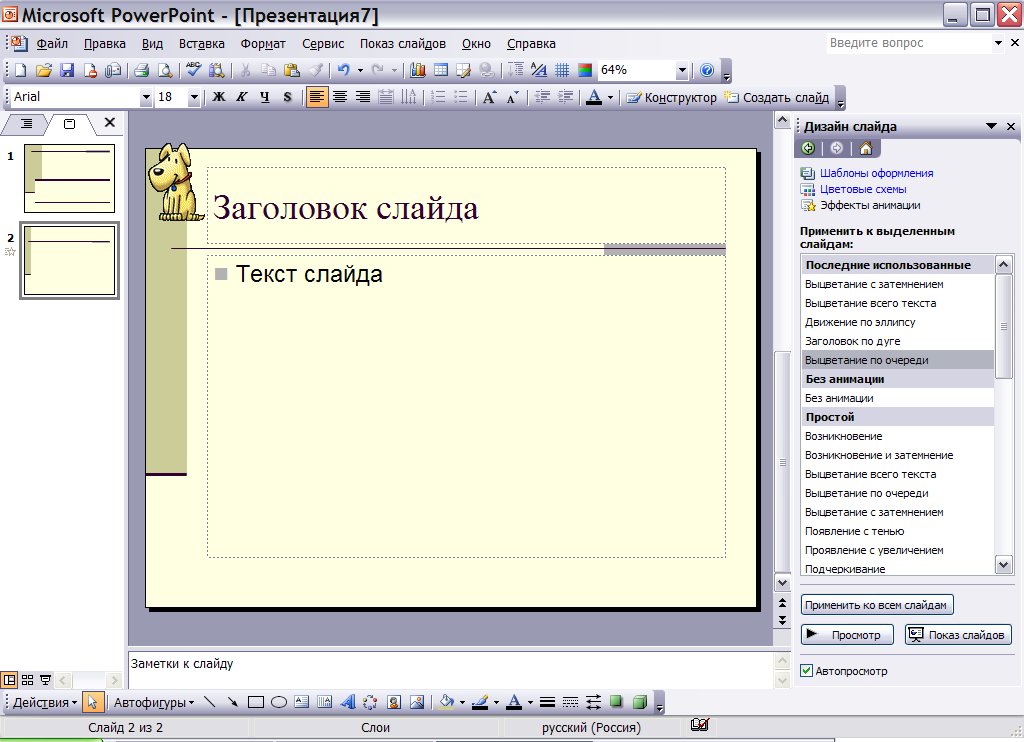1024x742 pixels.
Task: Increase font size with the large A icon
Action: (489, 97)
